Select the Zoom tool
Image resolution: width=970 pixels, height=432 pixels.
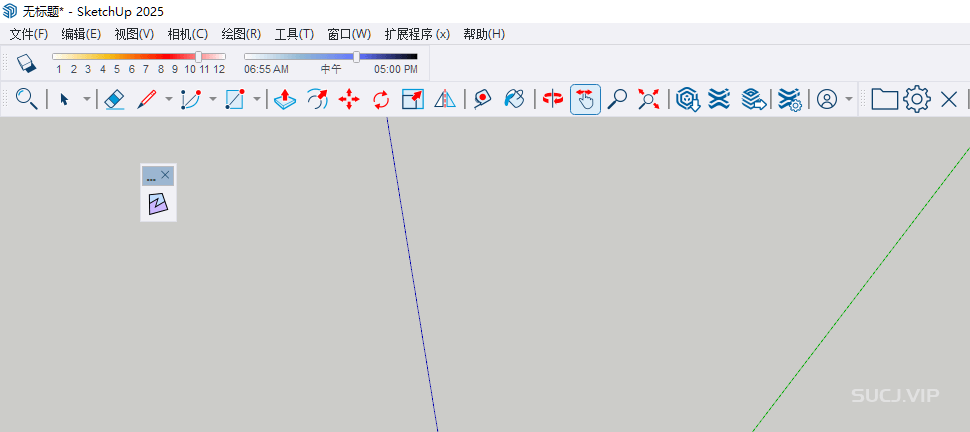pos(617,99)
